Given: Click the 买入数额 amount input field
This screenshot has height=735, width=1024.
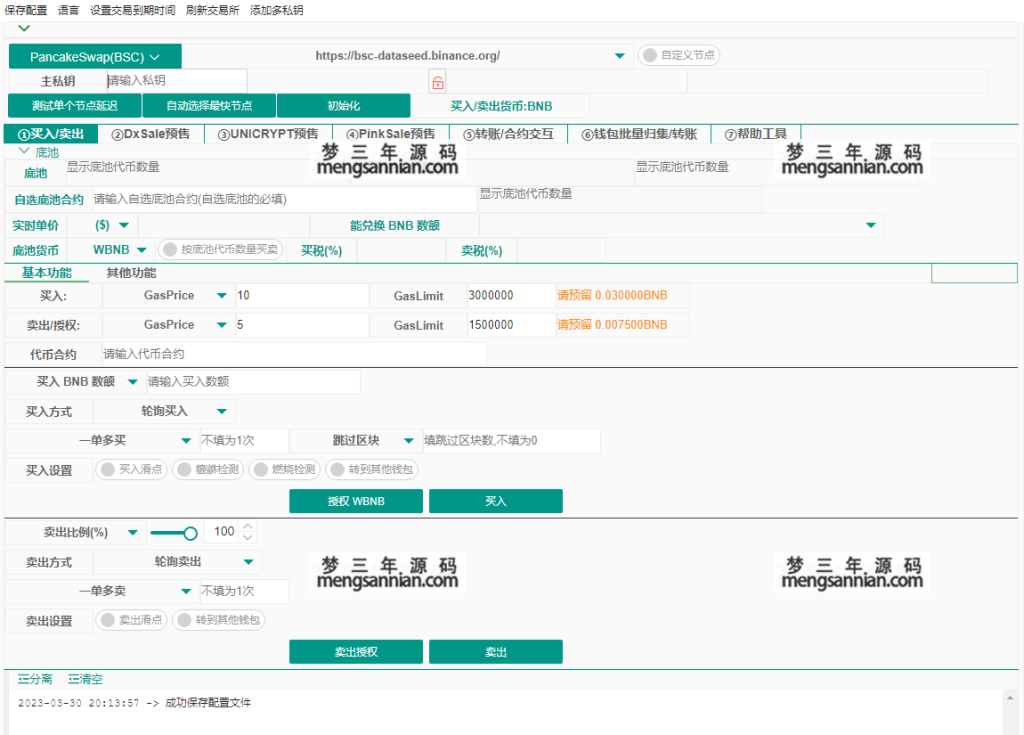Looking at the screenshot, I should pyautogui.click(x=253, y=382).
